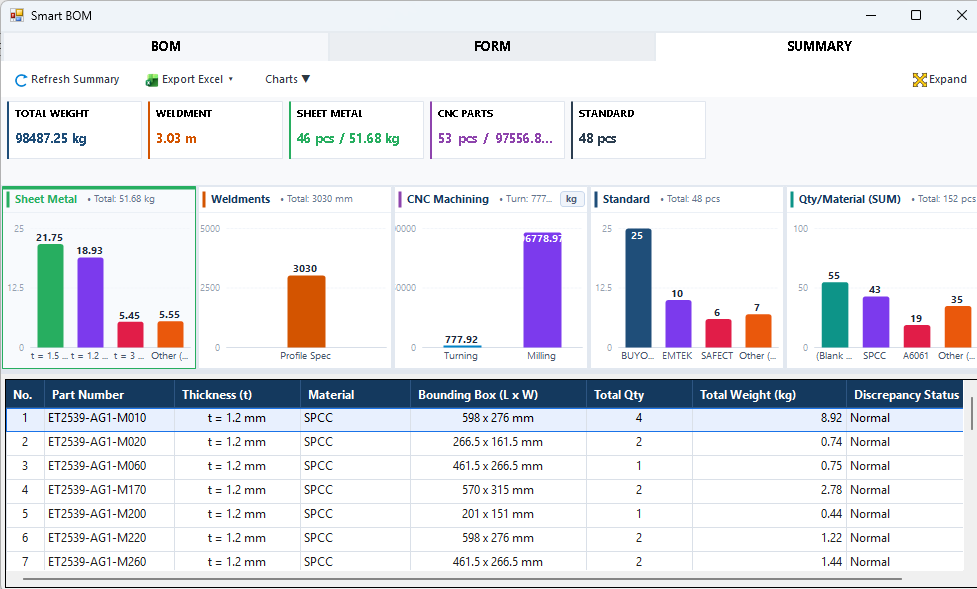977x589 pixels.
Task: Sort by the Thickness (t) column header
Action: coord(237,395)
